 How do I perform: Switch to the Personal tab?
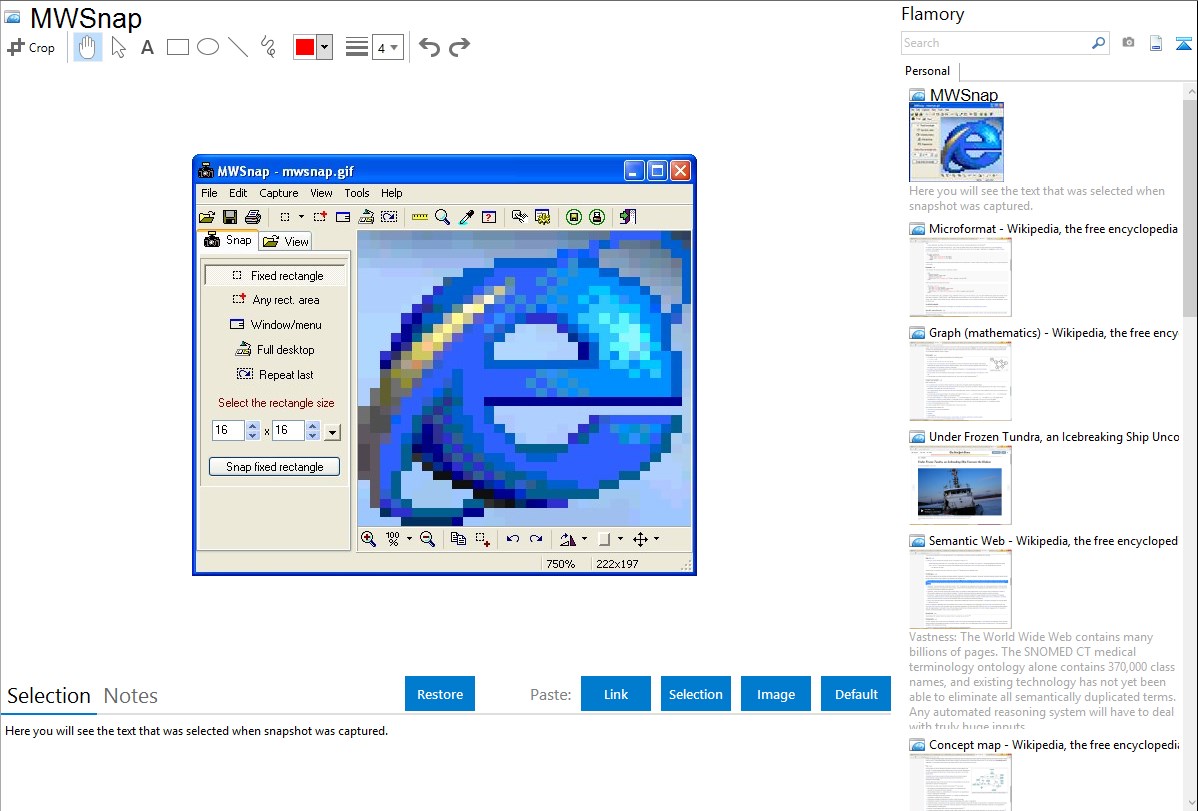(928, 71)
